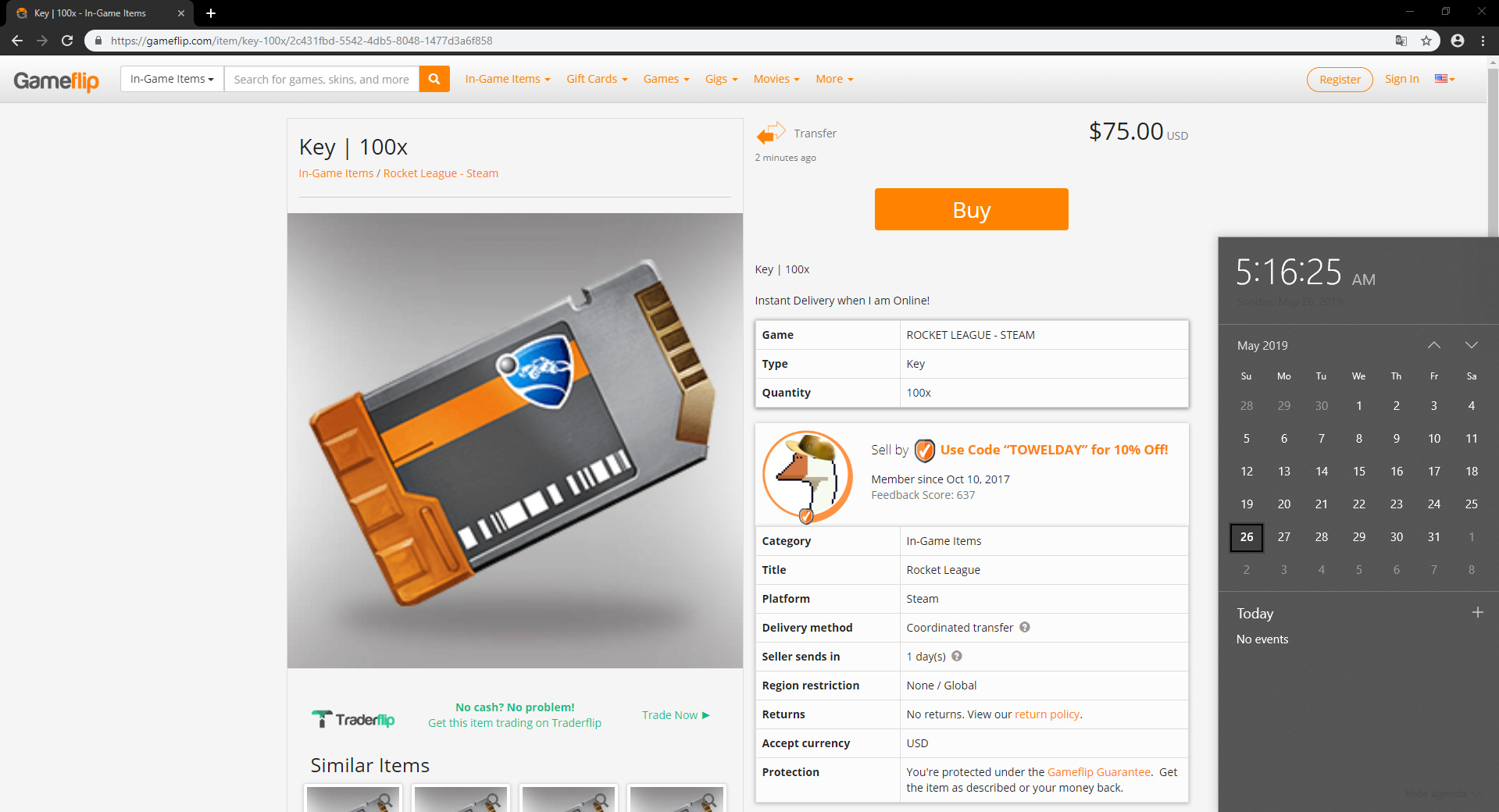The height and width of the screenshot is (812, 1499).
Task: Click the seller verified shield badge
Action: click(925, 451)
